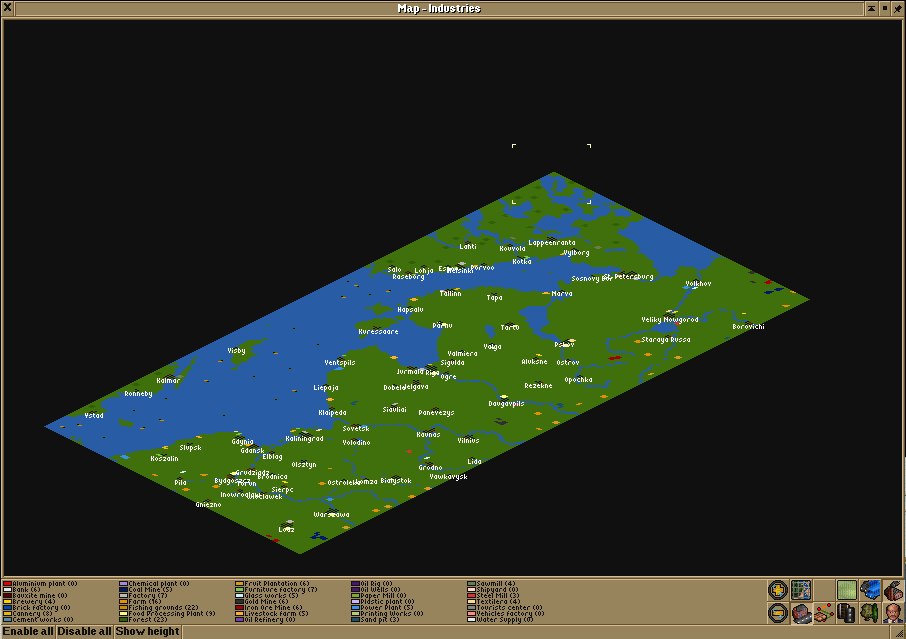Zoom out the minimap with the minus icon
906x639 pixels.
[x=778, y=613]
